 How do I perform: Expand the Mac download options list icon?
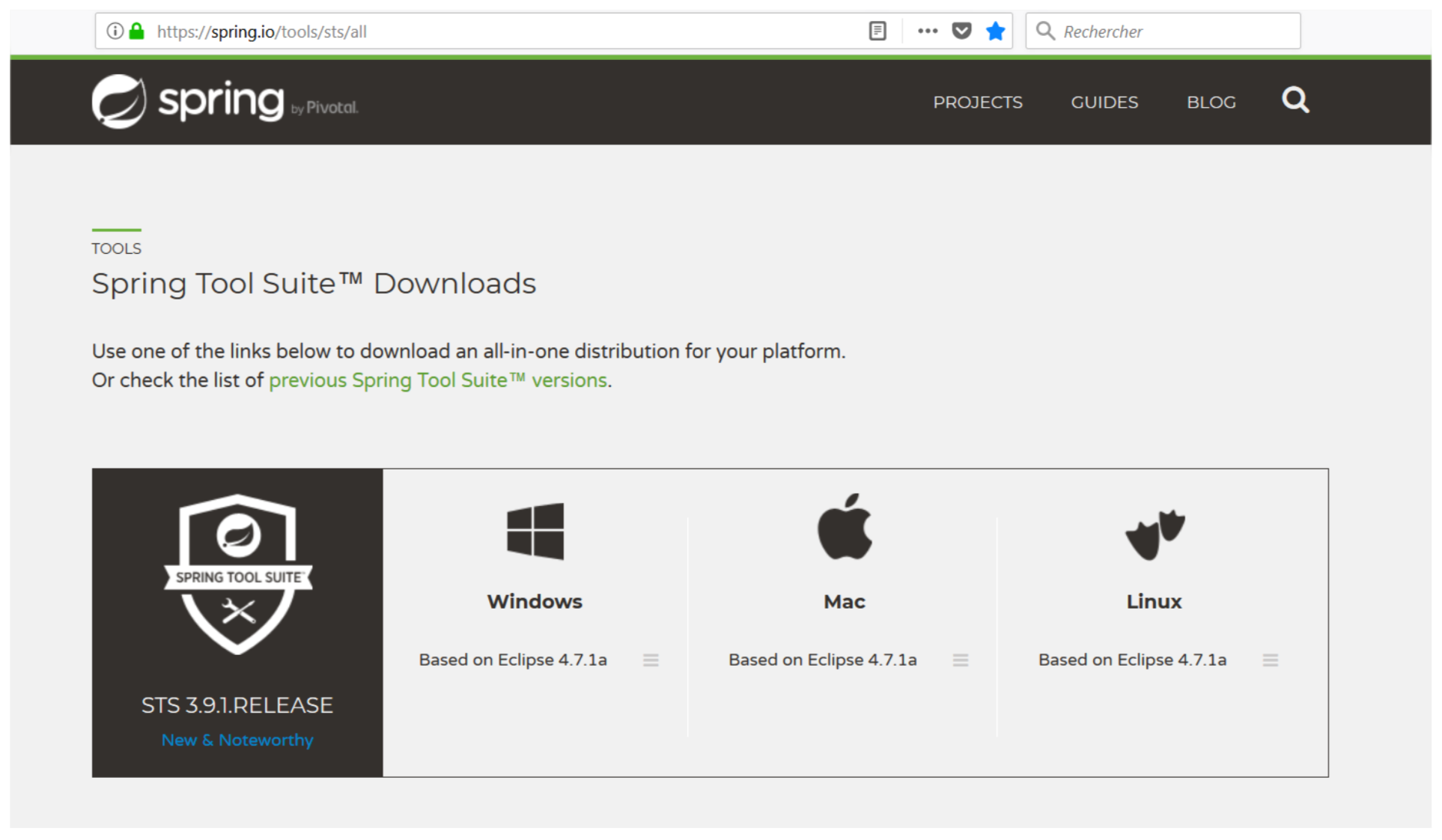[961, 660]
